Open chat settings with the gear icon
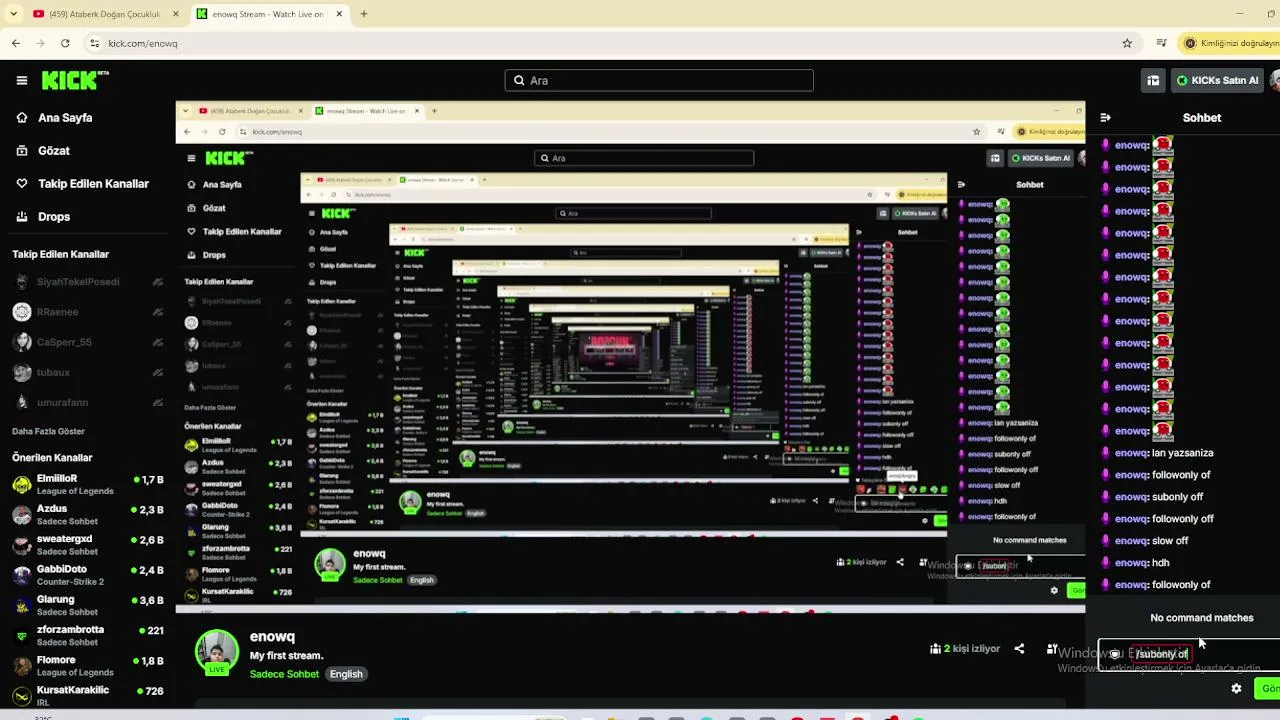The image size is (1280, 720). [x=1236, y=688]
